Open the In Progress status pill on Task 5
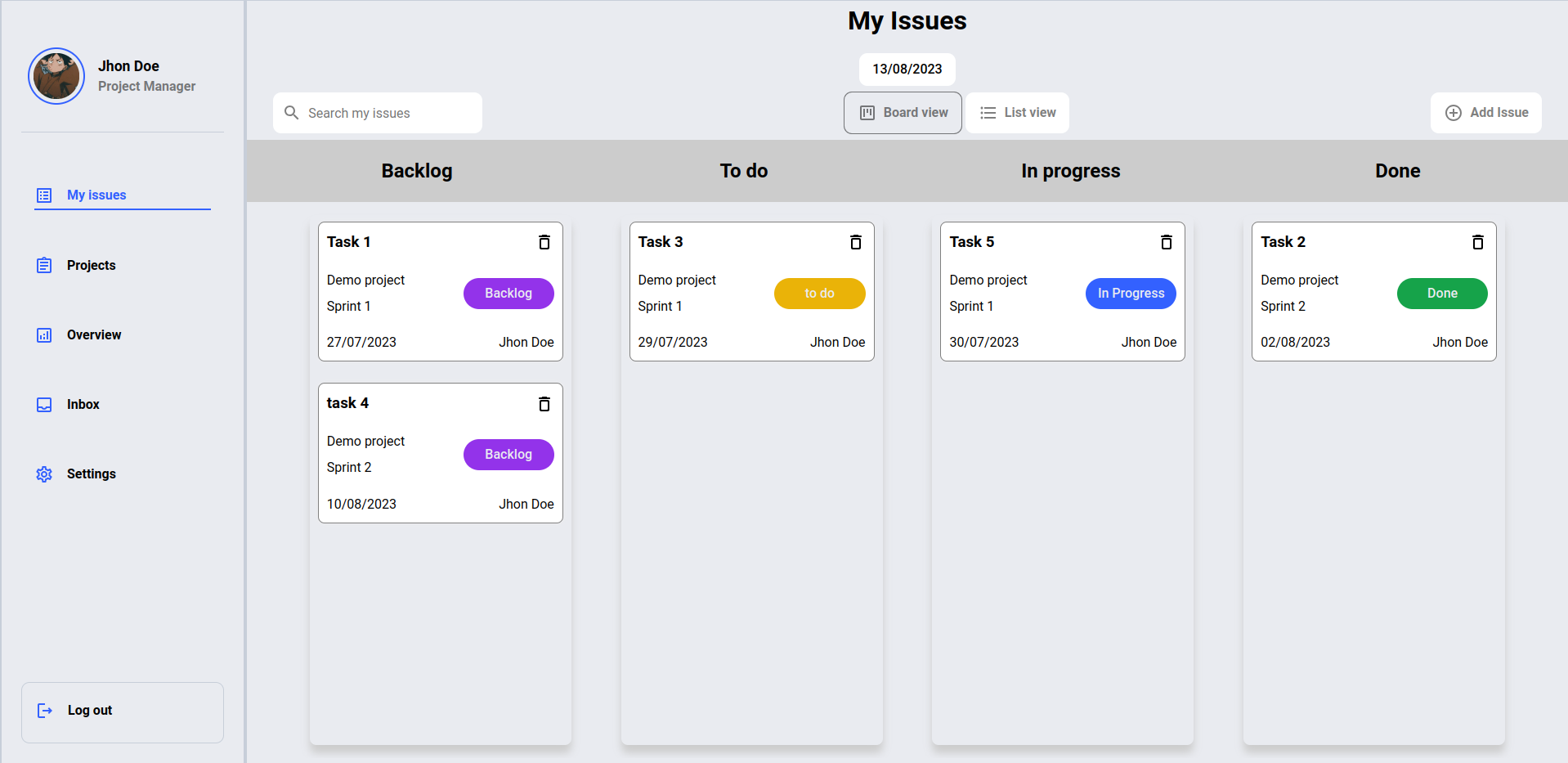 tap(1131, 294)
